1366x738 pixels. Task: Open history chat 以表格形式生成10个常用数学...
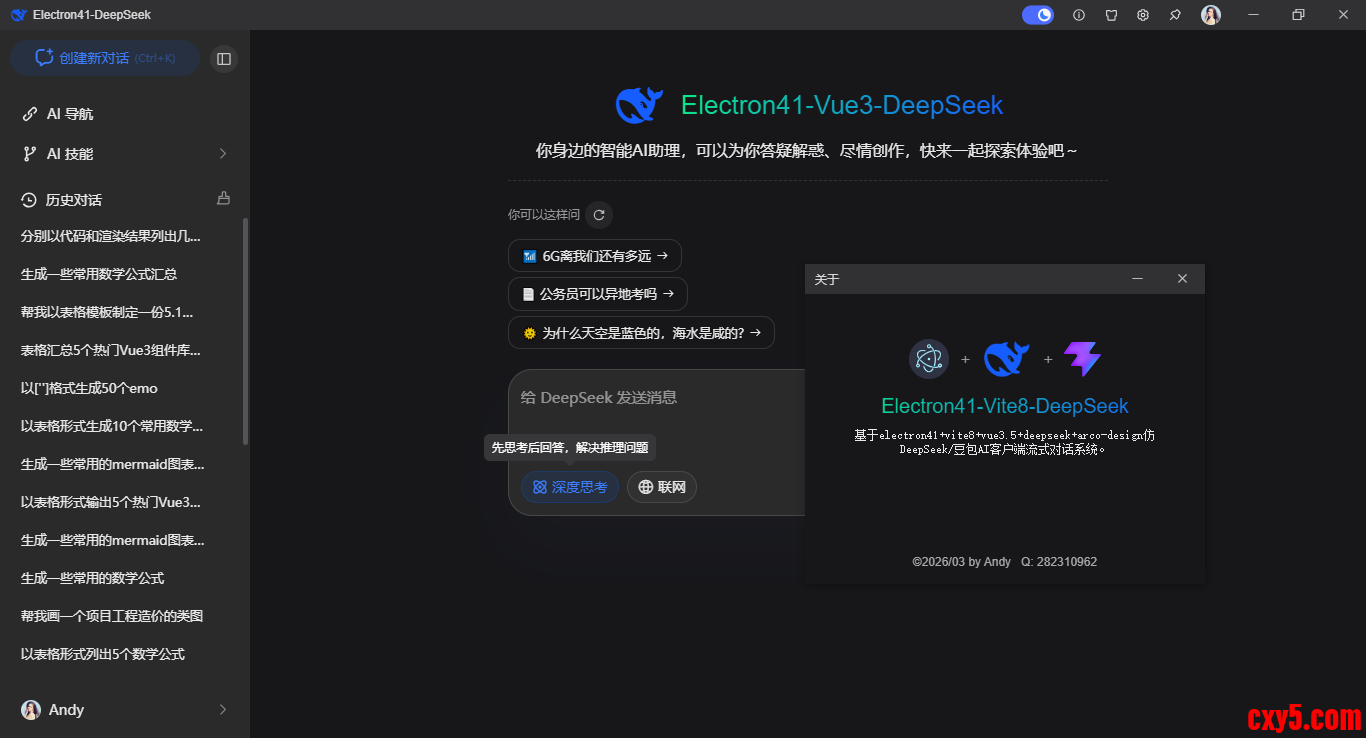[x=112, y=426]
